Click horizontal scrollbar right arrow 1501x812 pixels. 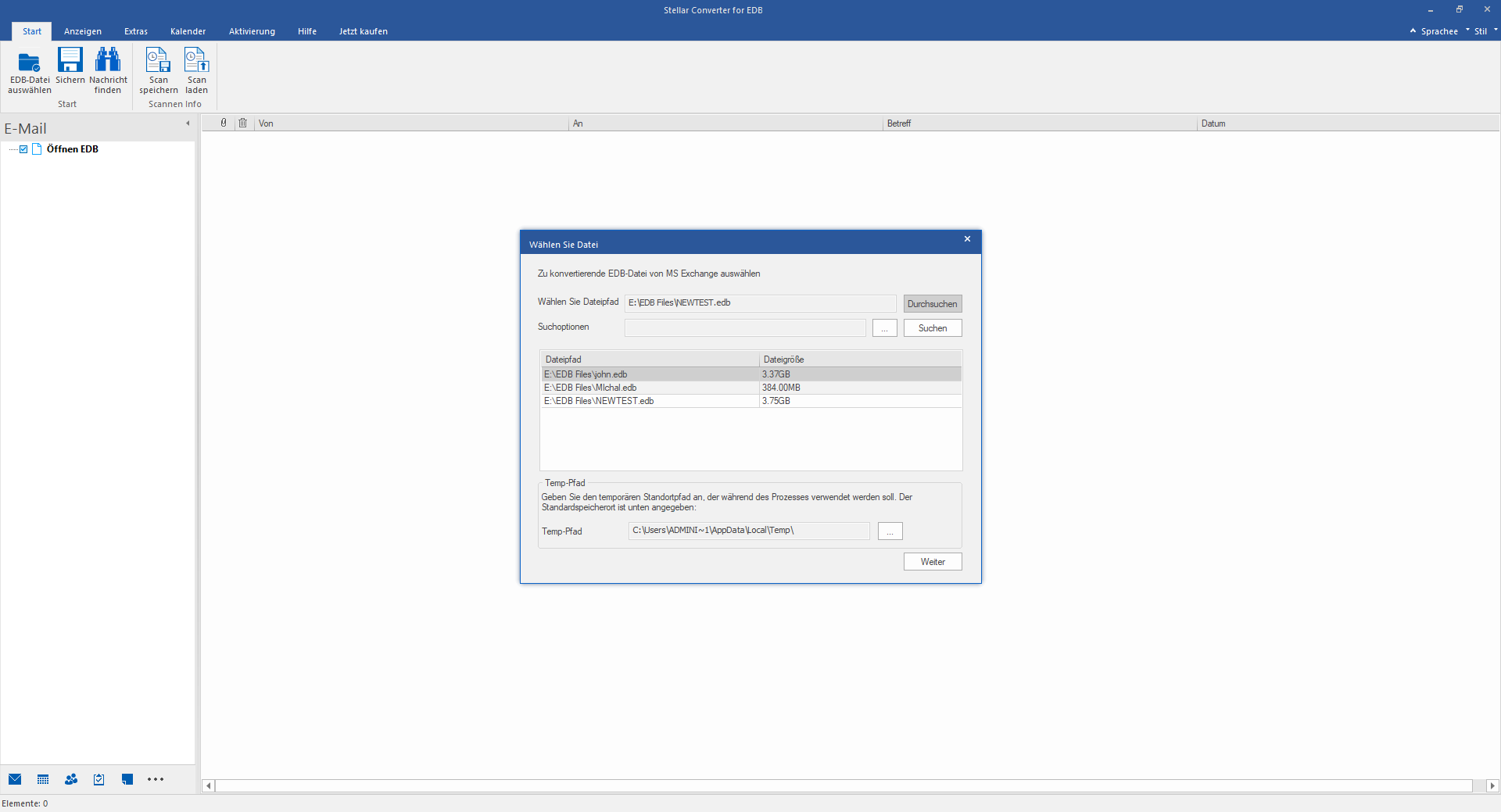(1492, 786)
